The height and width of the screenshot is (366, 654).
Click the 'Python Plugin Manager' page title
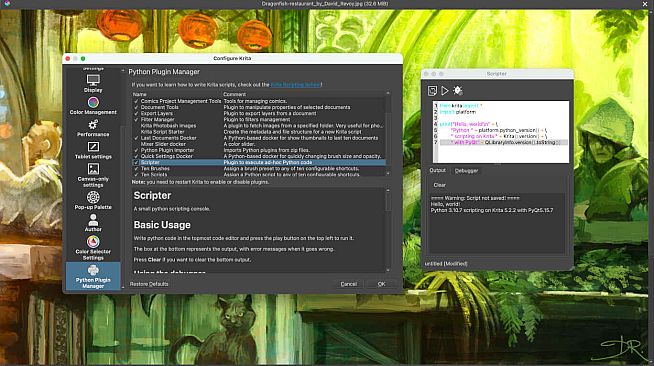pos(164,72)
